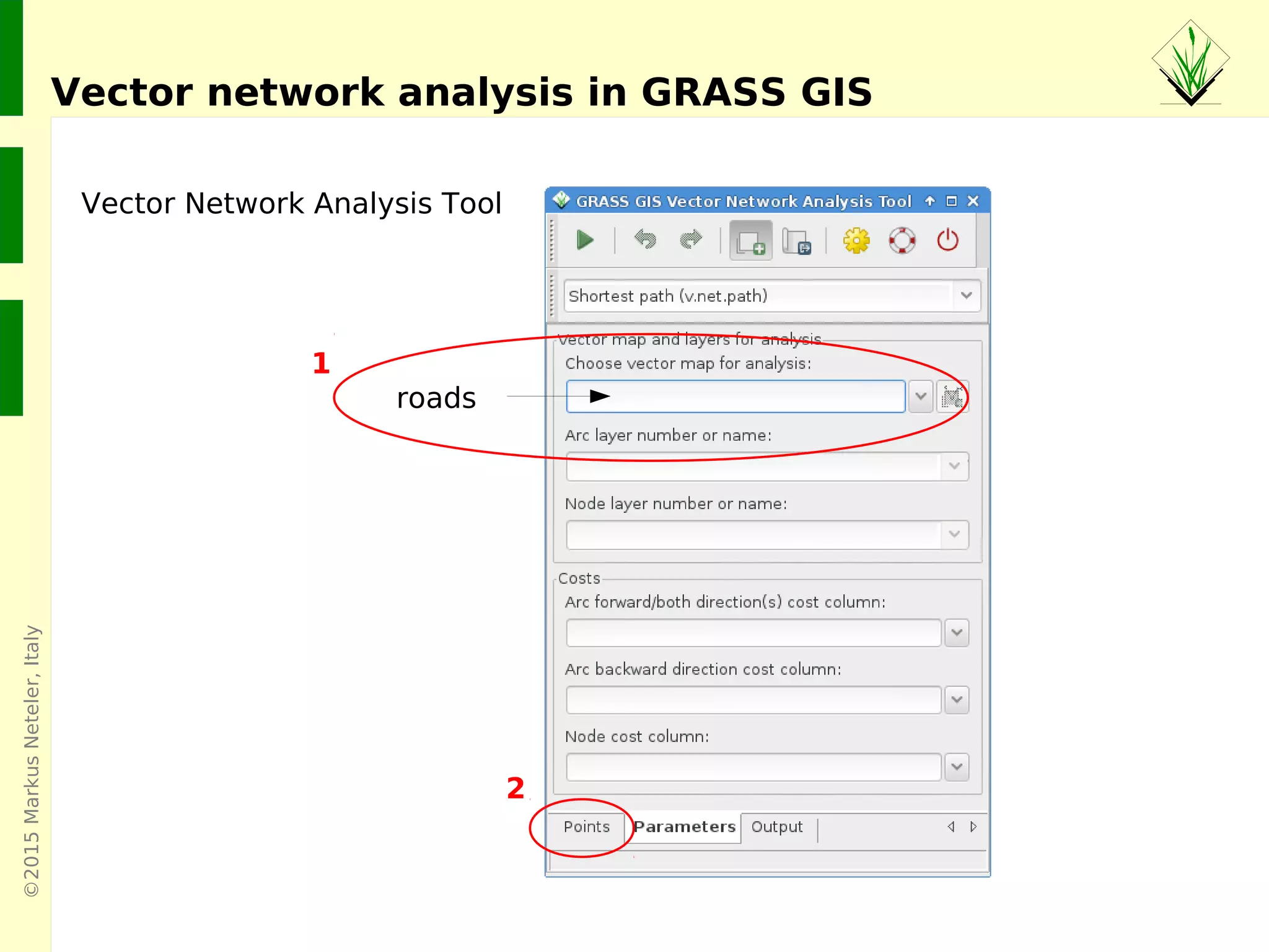
Task: Click the GRASS logo in the title bar
Action: [x=561, y=200]
